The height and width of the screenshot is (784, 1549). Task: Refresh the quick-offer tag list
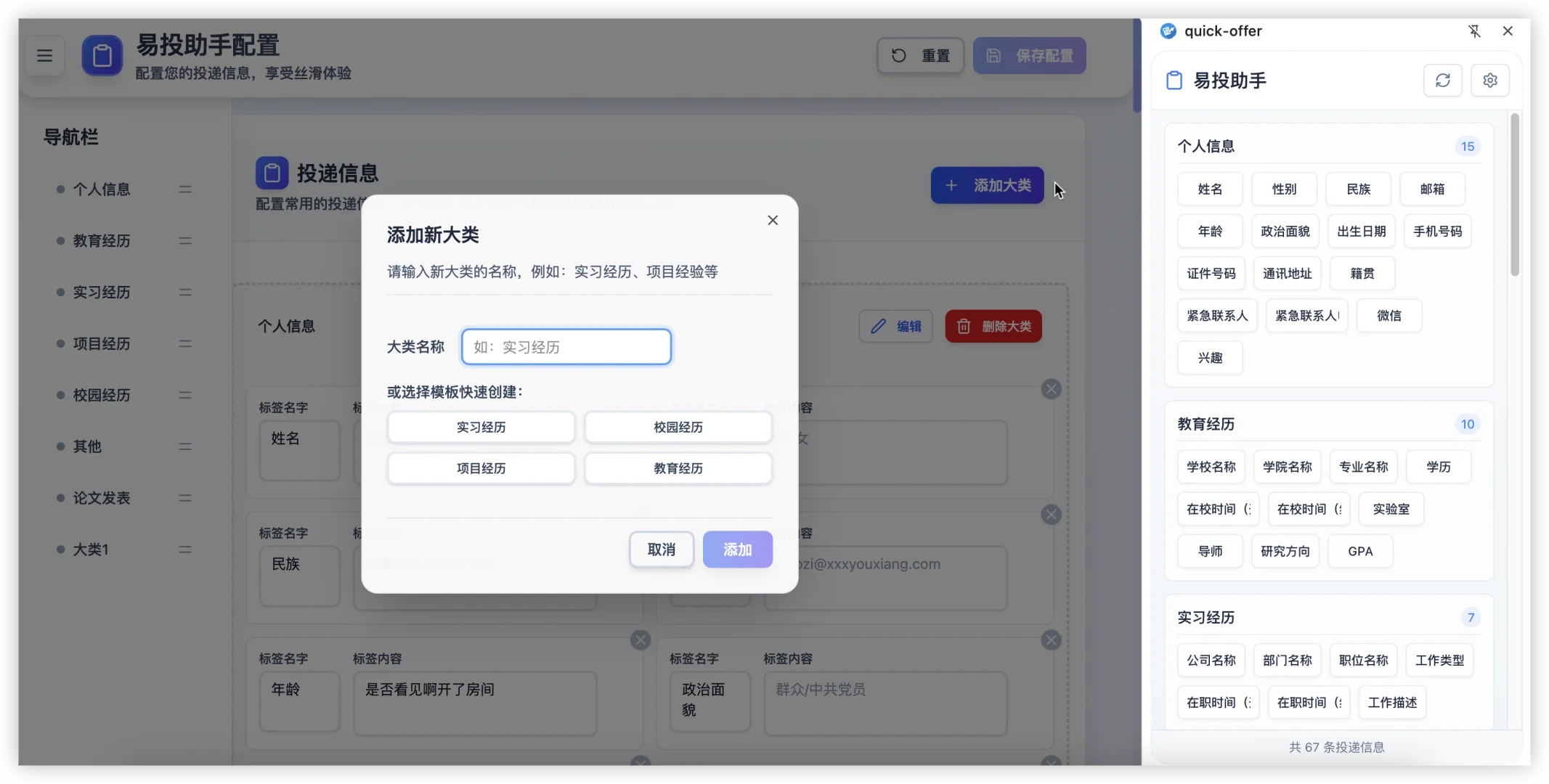(x=1443, y=80)
